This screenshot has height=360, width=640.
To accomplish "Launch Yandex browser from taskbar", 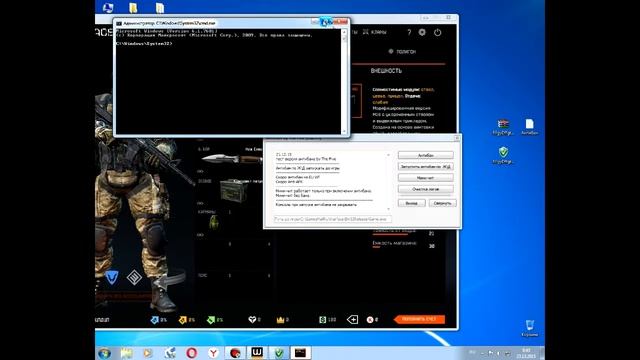I will point(213,353).
